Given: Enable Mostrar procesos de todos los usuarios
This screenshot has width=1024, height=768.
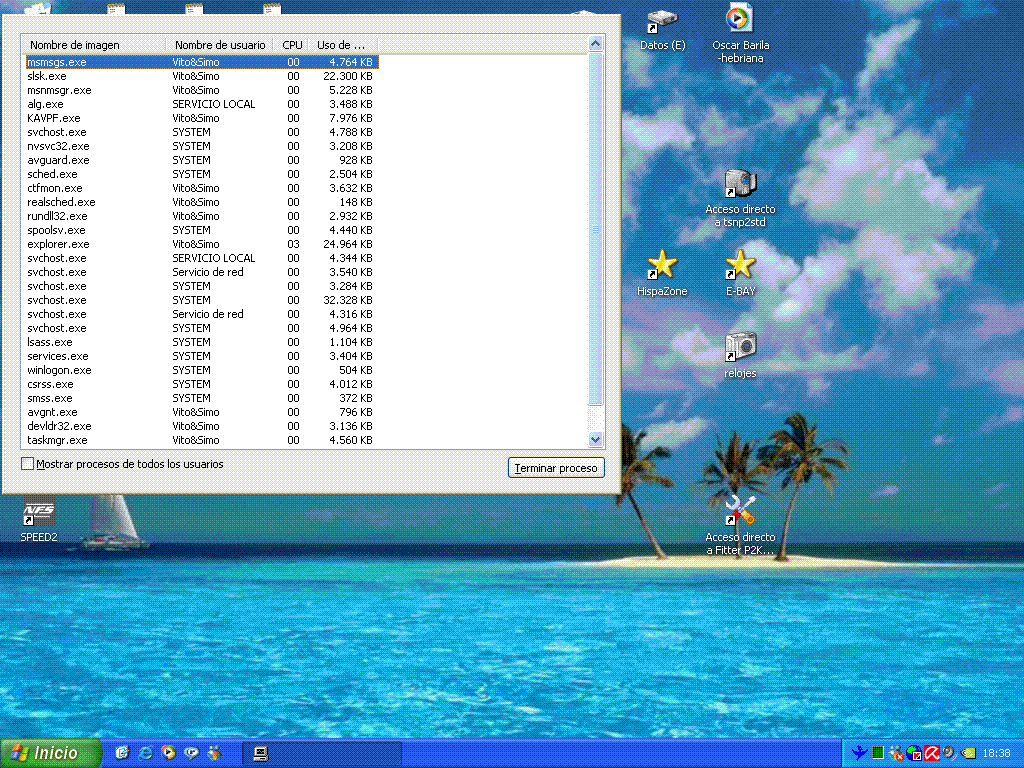Looking at the screenshot, I should (x=28, y=464).
